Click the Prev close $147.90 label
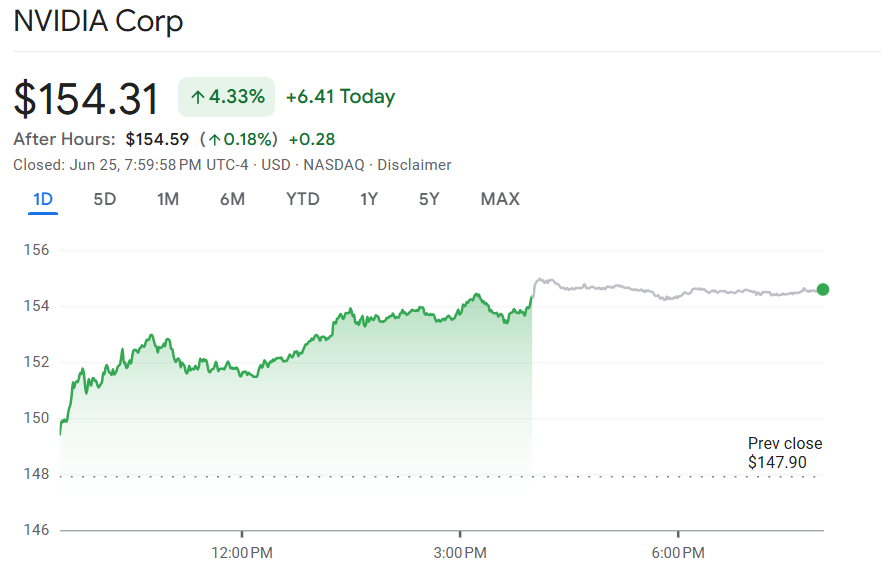The image size is (881, 575). pos(785,453)
